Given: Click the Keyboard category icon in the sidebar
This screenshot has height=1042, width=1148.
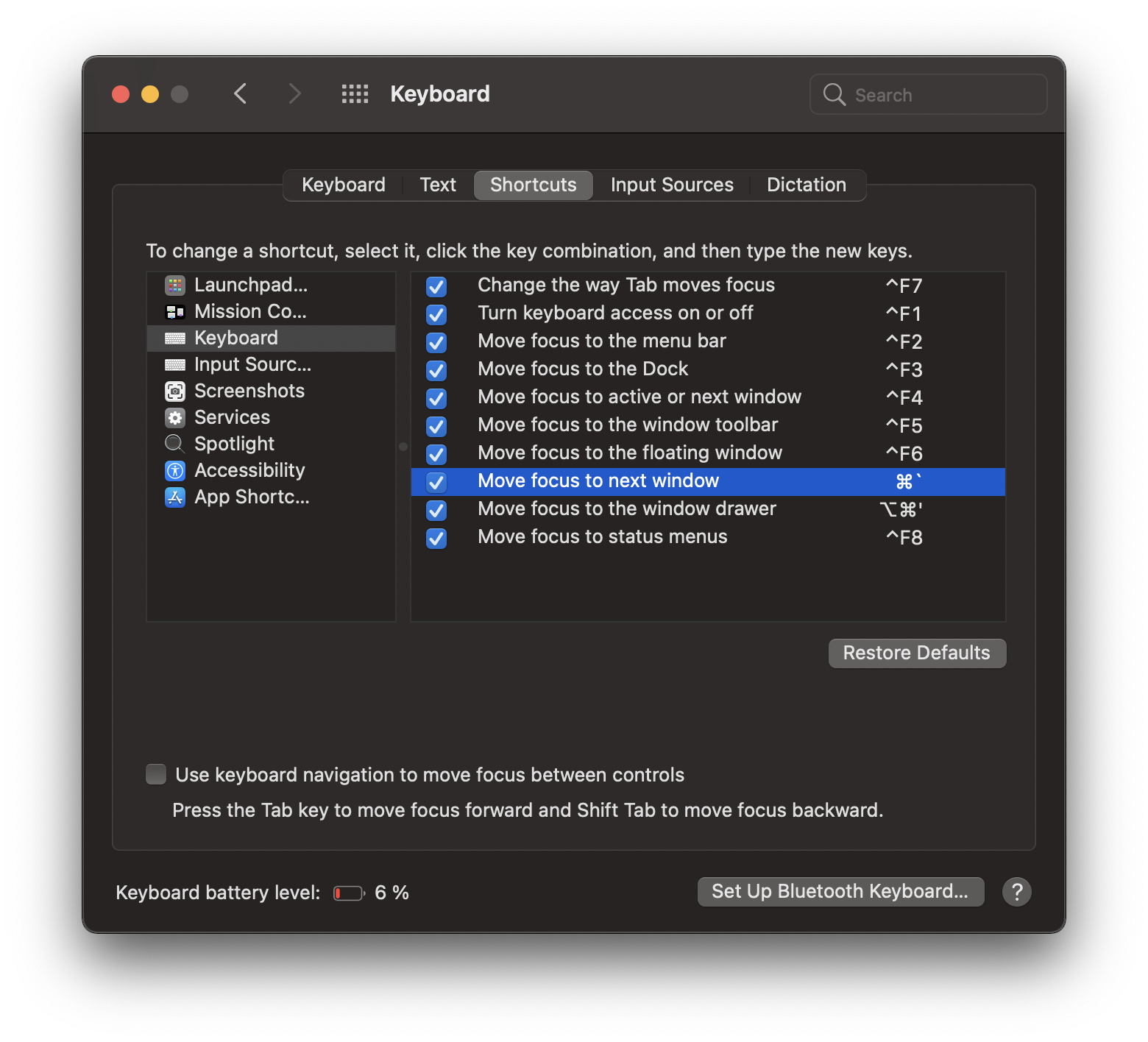Looking at the screenshot, I should 175,339.
